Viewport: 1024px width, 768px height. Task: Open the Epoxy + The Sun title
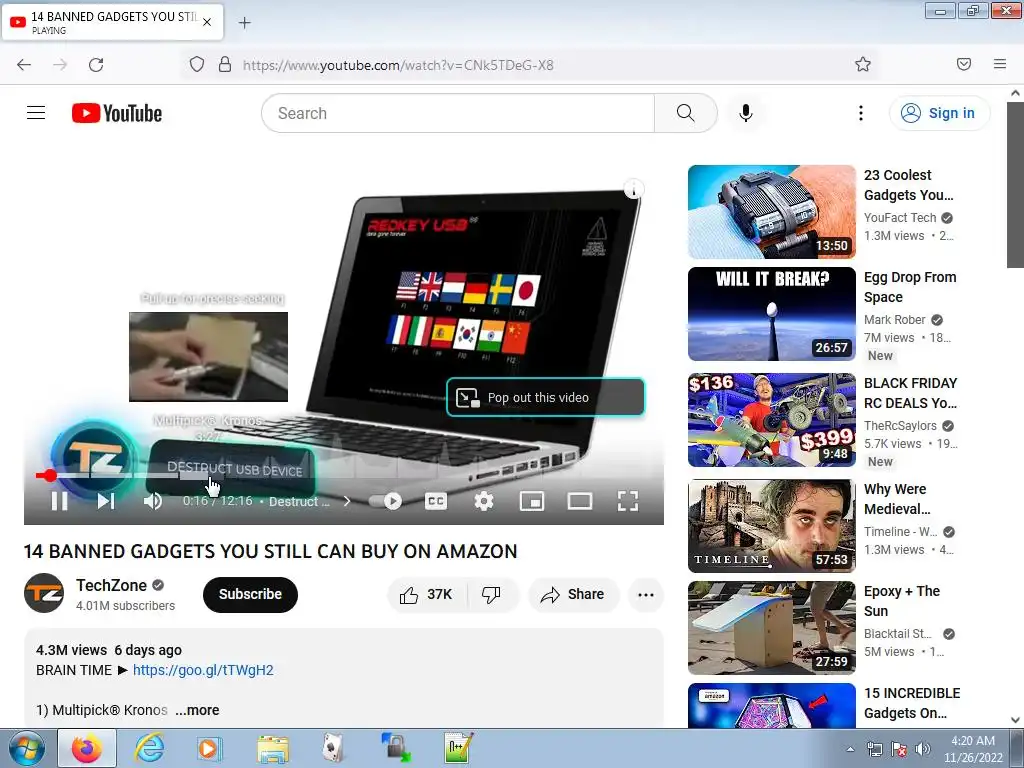[901, 601]
